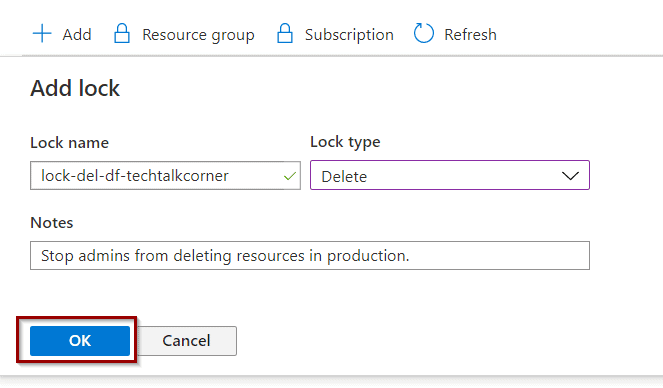The height and width of the screenshot is (388, 663).
Task: Click the Notes label
Action: 52,223
